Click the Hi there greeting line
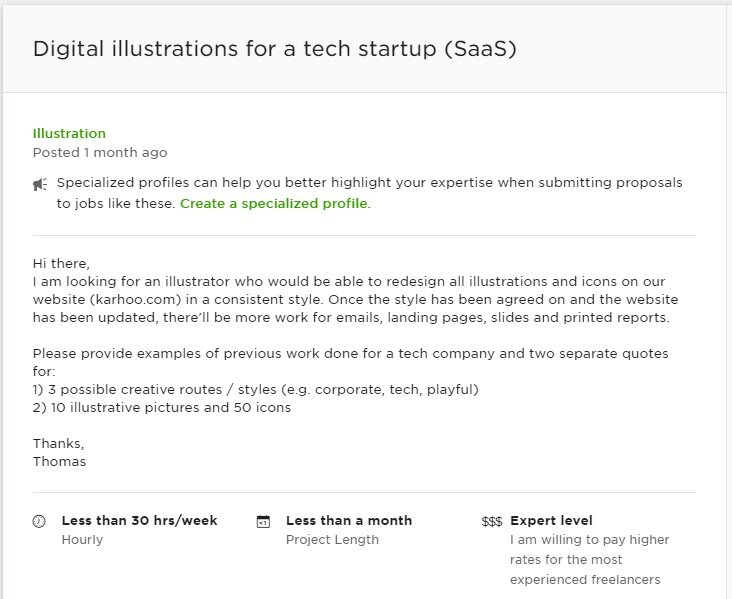732x599 pixels. [x=61, y=263]
